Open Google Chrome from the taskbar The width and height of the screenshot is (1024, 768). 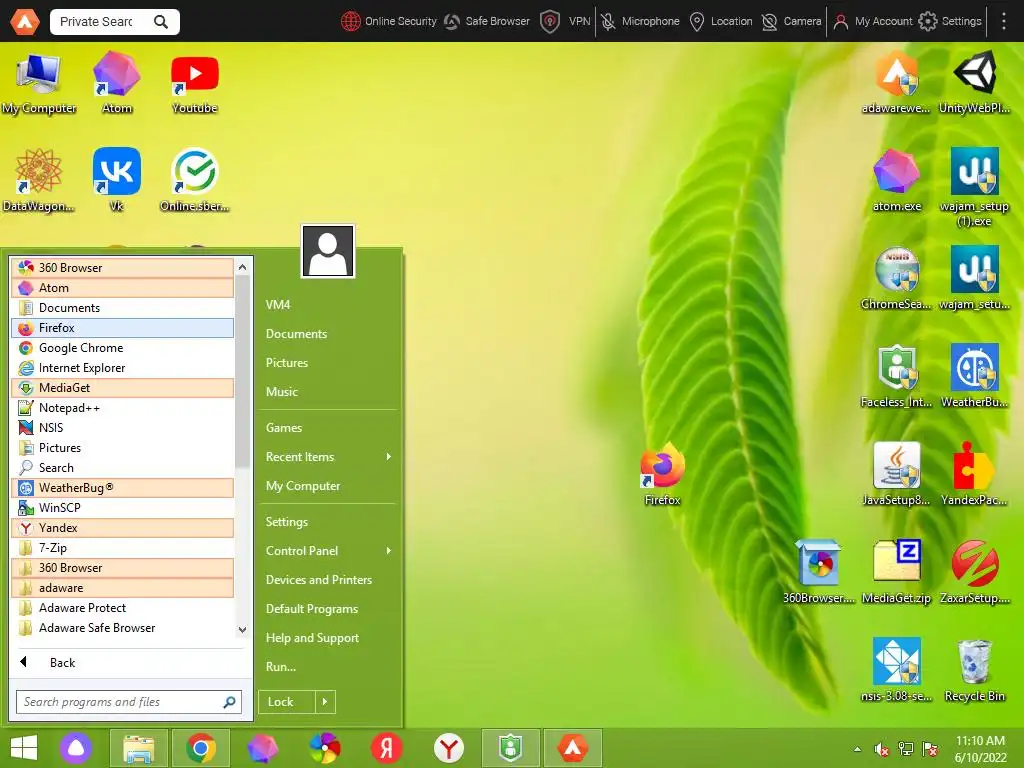tap(200, 748)
